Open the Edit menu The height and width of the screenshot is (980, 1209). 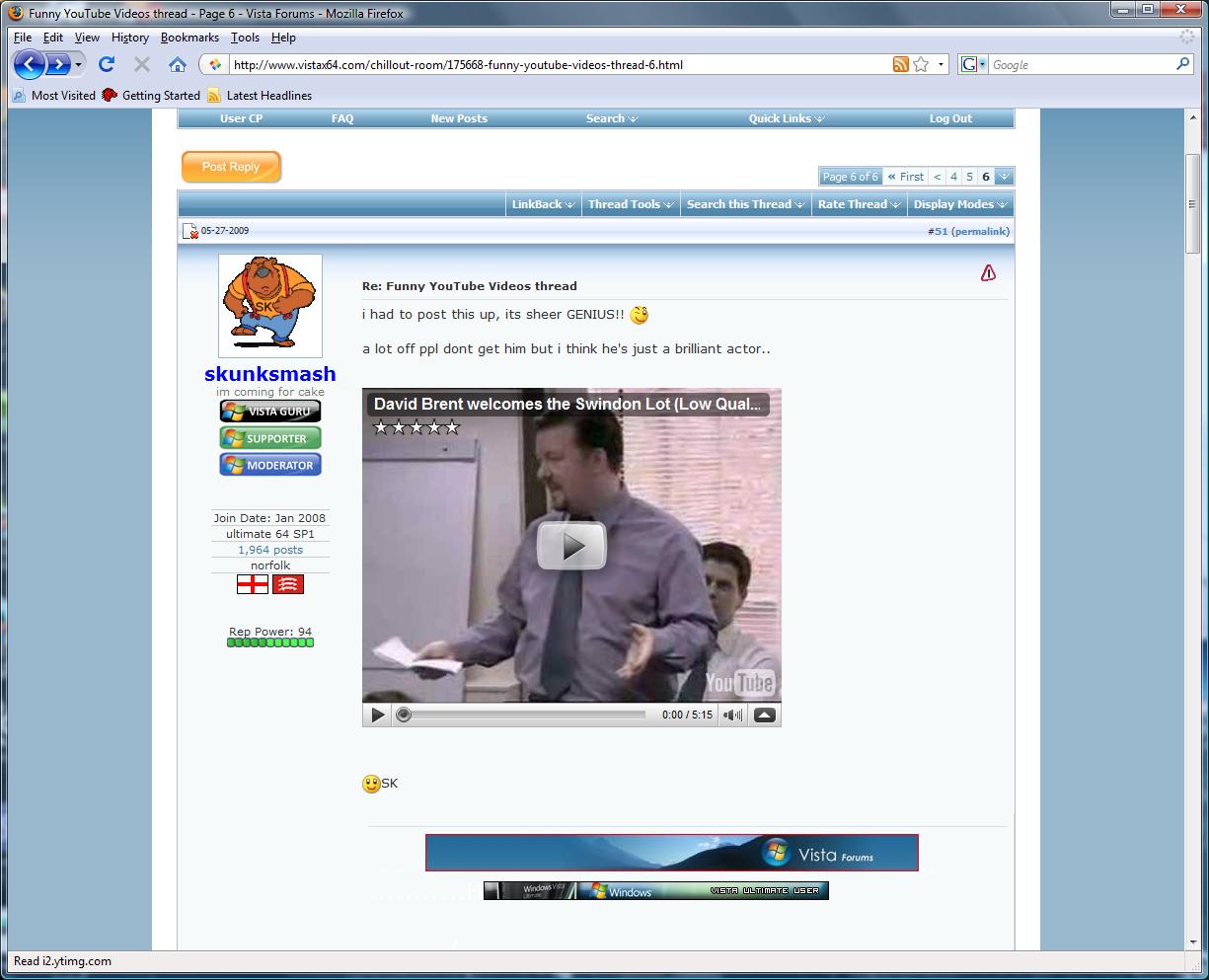pos(53,38)
